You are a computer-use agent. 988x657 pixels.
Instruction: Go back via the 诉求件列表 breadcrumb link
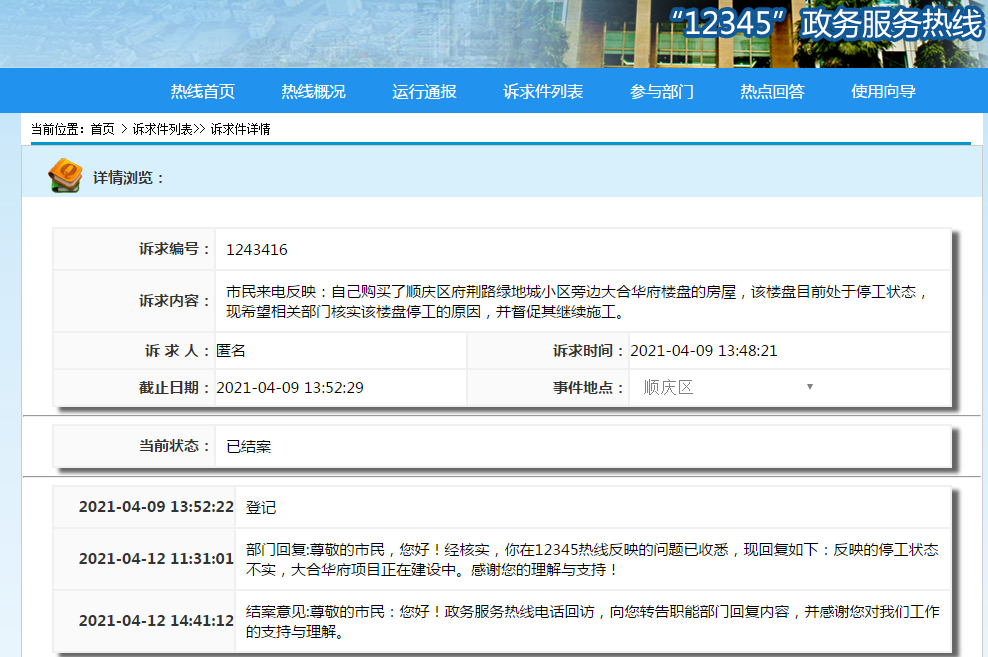point(163,129)
